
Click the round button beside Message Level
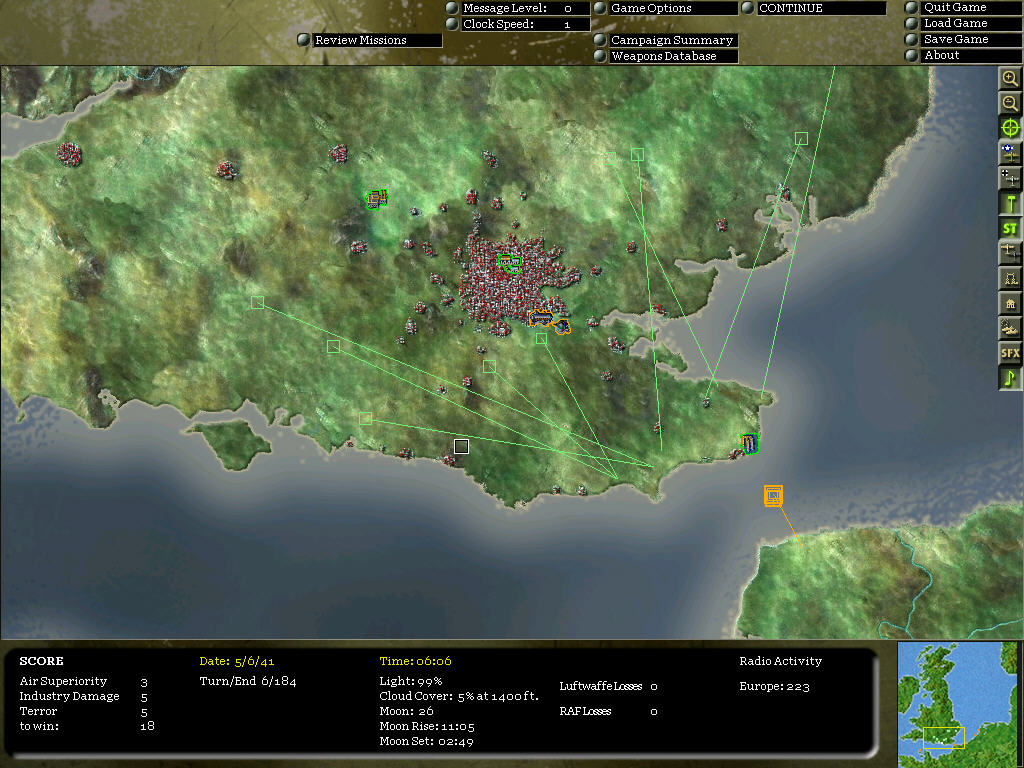tap(452, 8)
